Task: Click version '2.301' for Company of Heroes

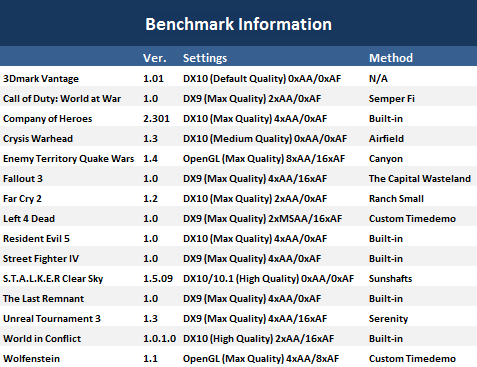Action: pos(156,119)
